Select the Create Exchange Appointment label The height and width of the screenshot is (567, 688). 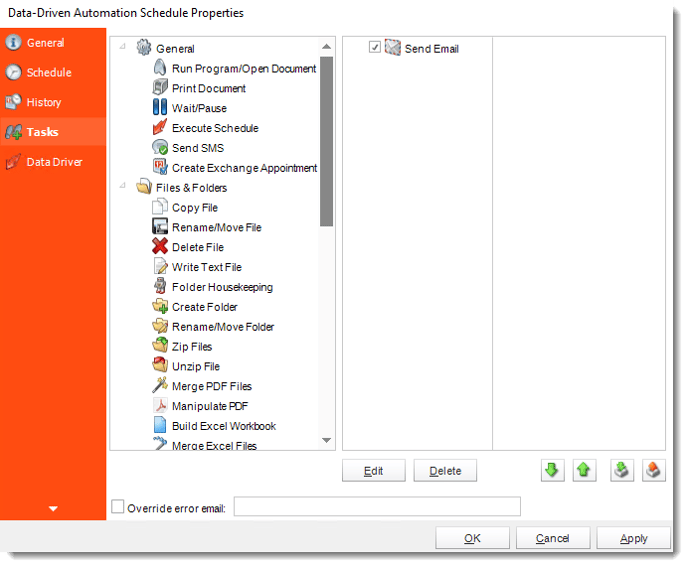click(x=244, y=168)
